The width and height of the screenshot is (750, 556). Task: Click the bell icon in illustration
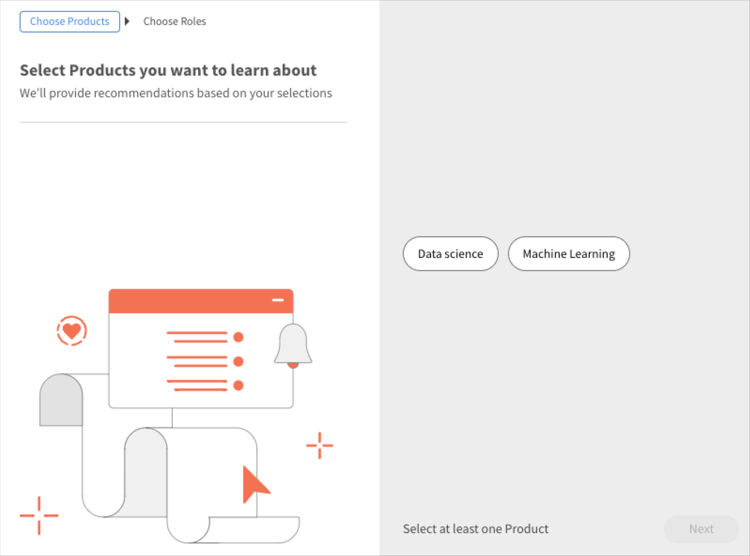[x=293, y=345]
